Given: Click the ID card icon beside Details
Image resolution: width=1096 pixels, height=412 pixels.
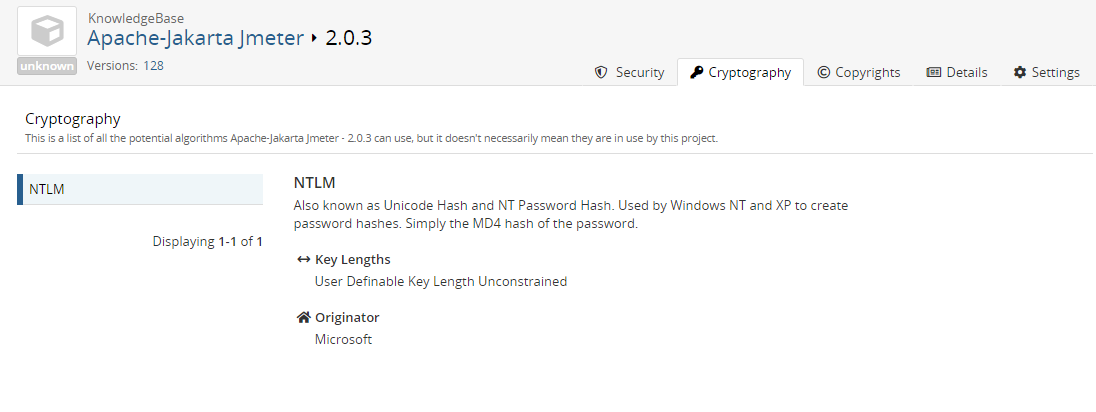Looking at the screenshot, I should tap(934, 72).
